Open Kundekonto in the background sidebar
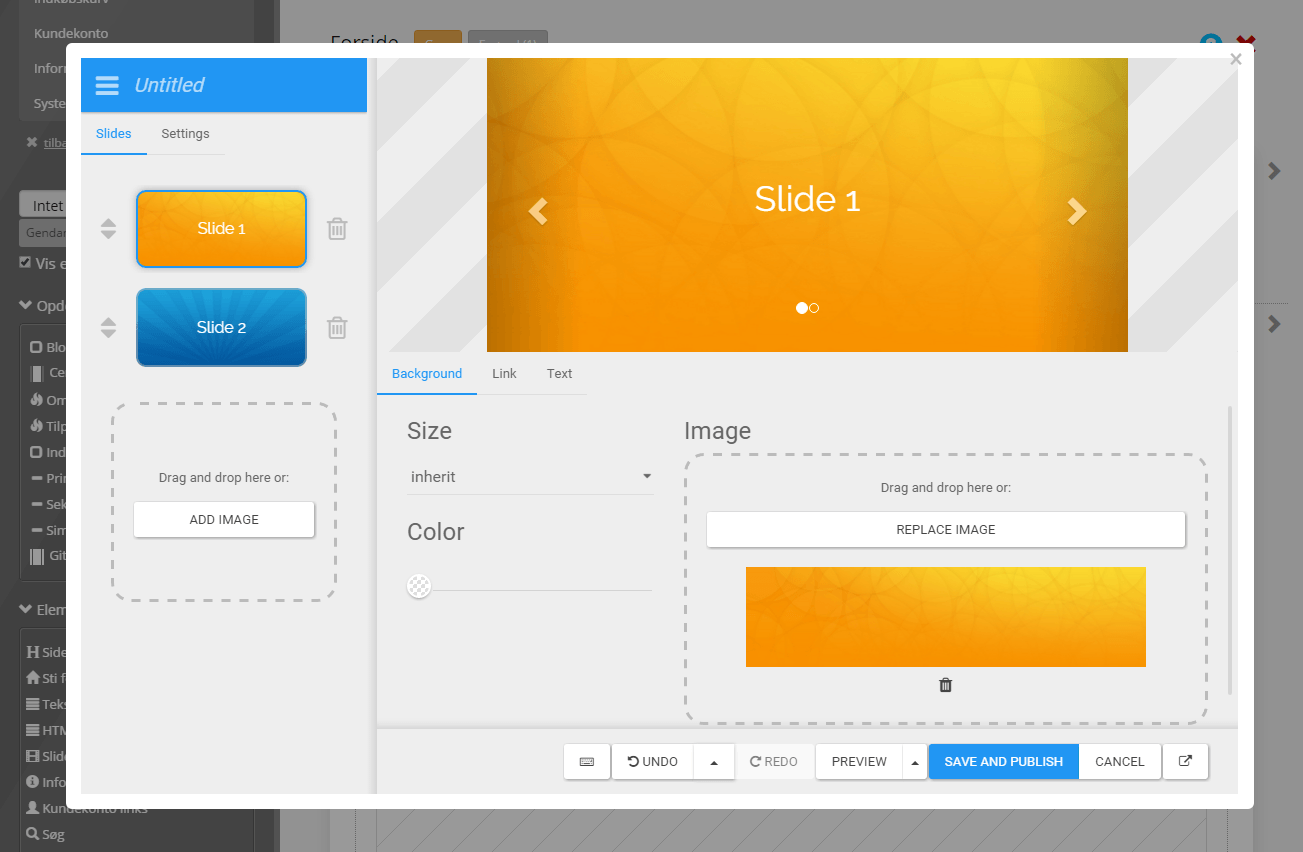1303x852 pixels. click(x=71, y=33)
